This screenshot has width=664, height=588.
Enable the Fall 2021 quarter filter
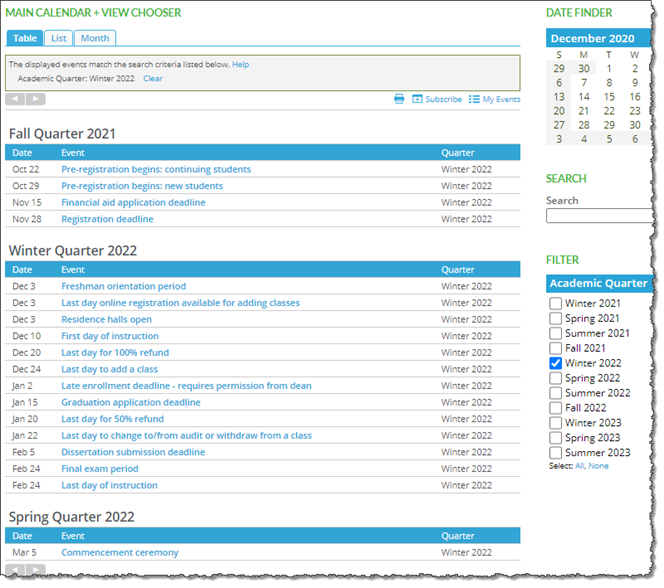(x=555, y=348)
